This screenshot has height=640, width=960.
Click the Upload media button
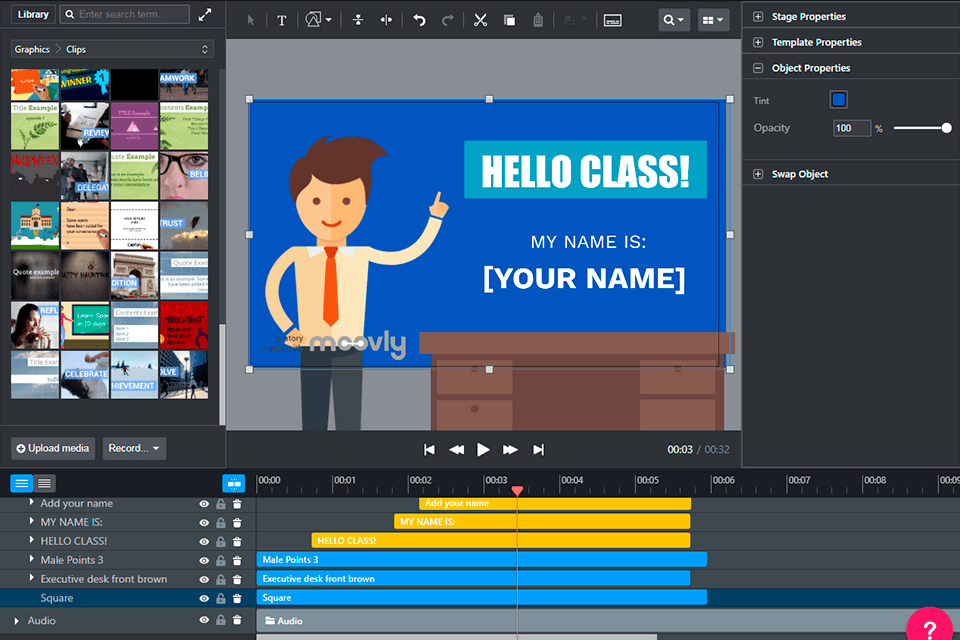click(x=51, y=448)
